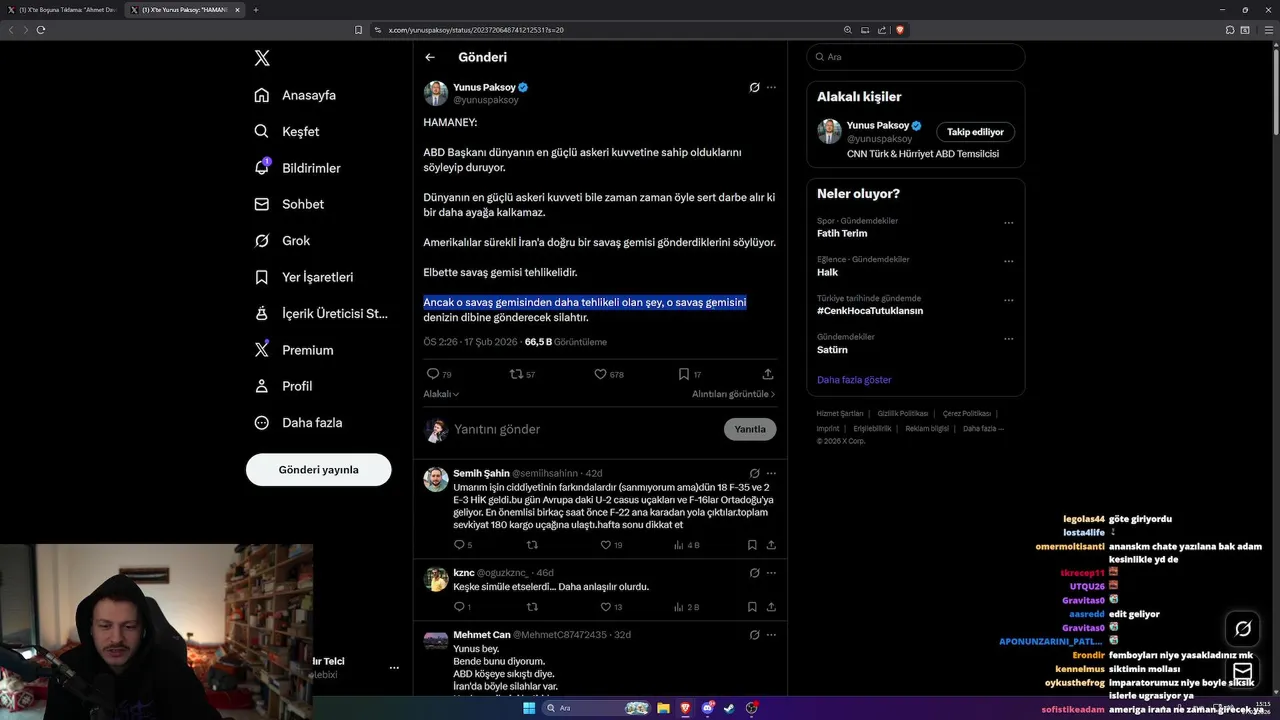Share Semih Şahin's reply
Image resolution: width=1280 pixels, height=720 pixels.
771,545
